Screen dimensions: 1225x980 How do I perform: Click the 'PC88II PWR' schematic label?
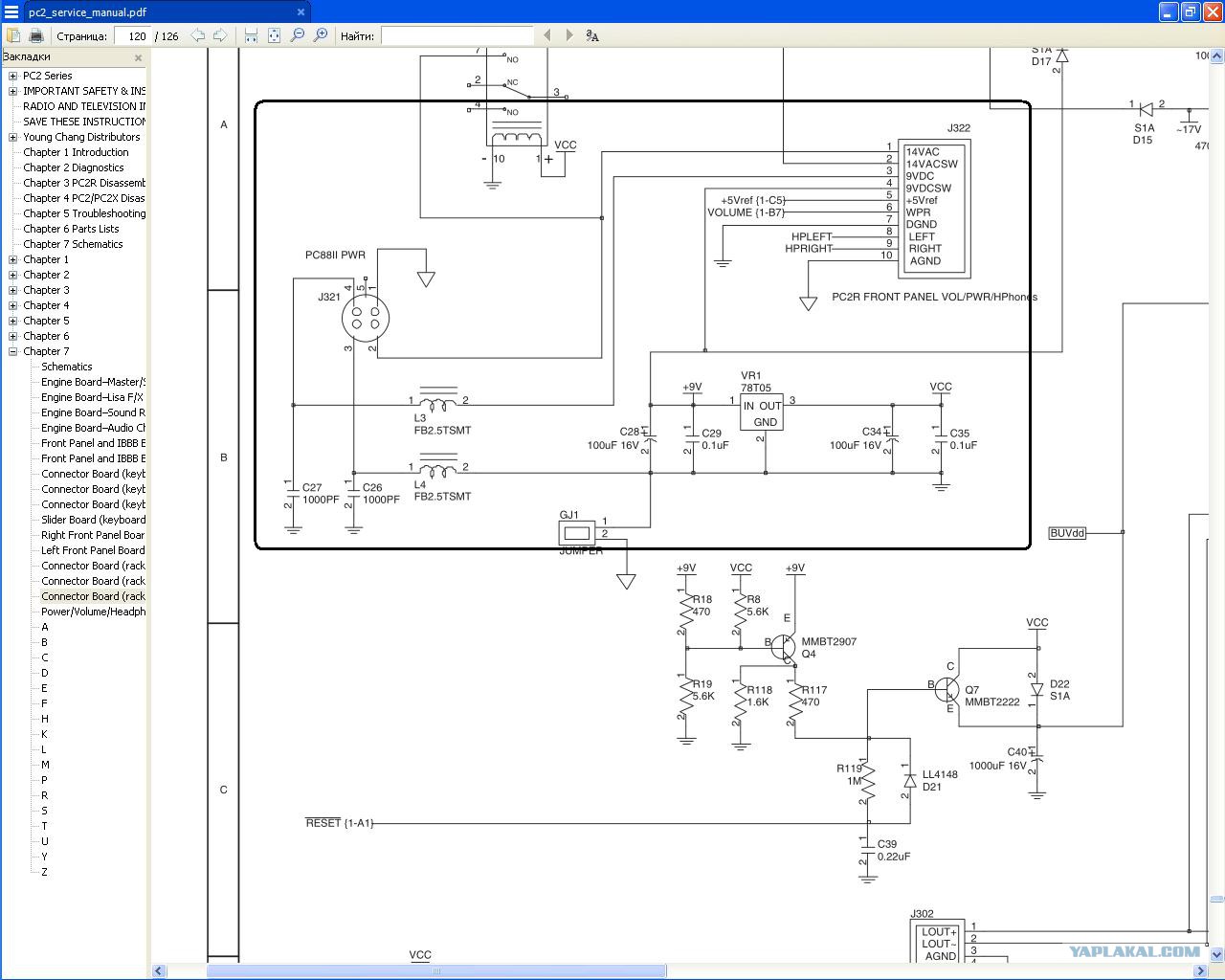tap(335, 255)
